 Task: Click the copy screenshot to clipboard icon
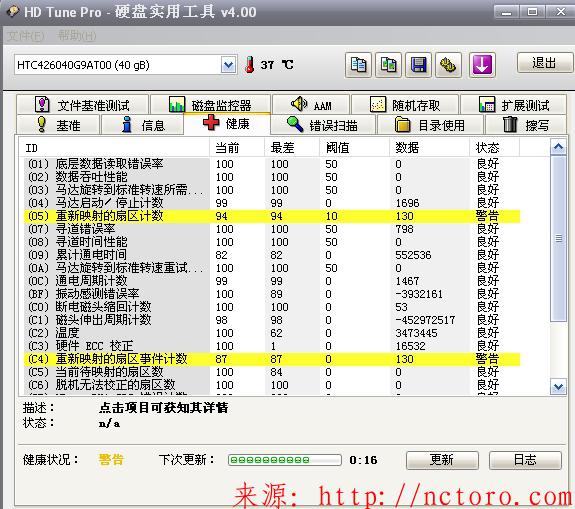pos(388,65)
